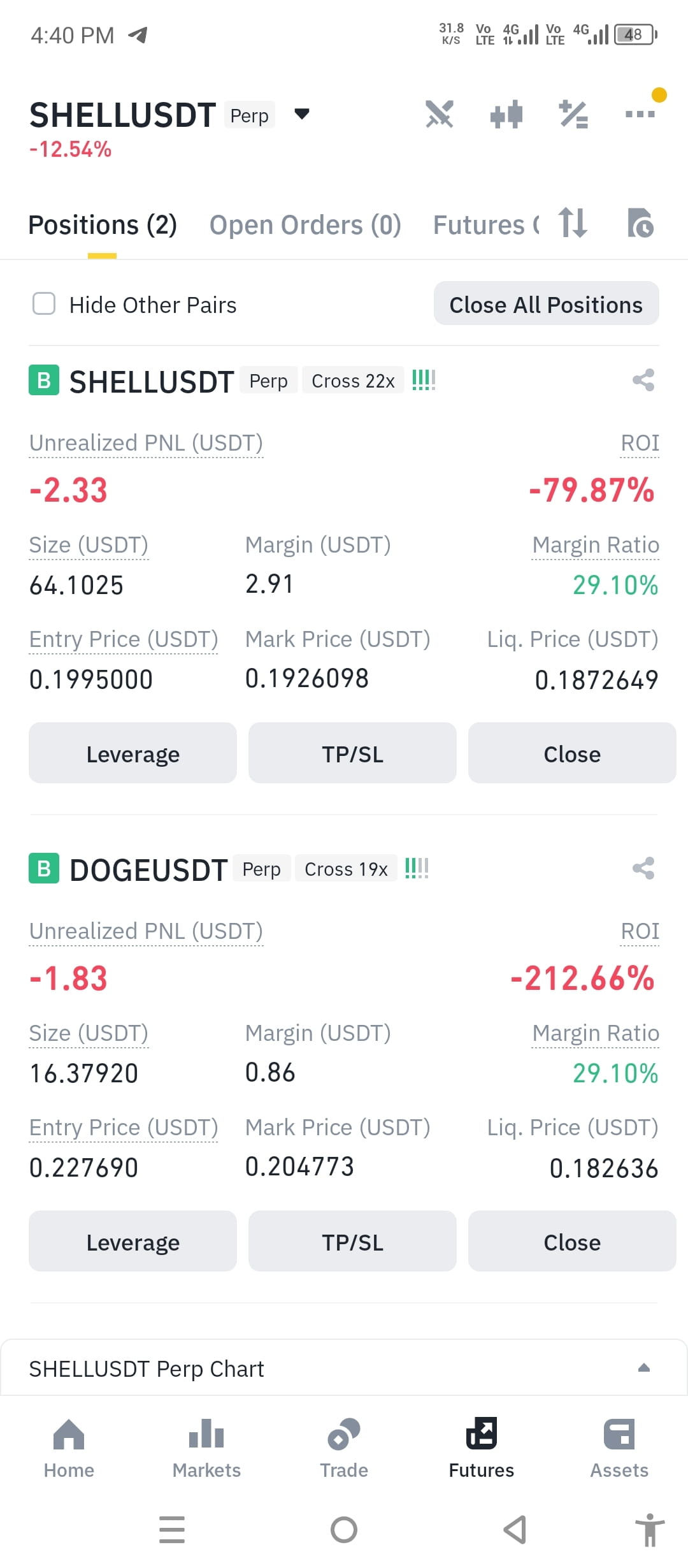This screenshot has width=688, height=1568.
Task: Tap the sort arrows icon
Action: click(572, 223)
